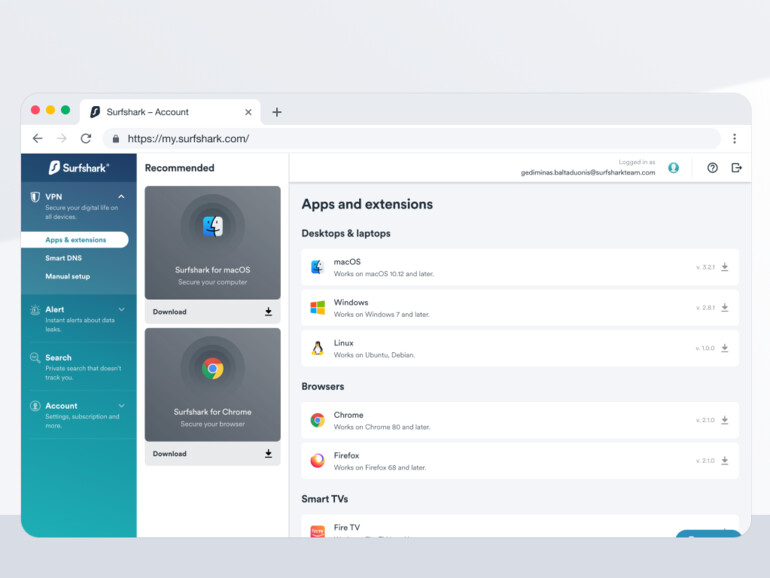Viewport: 770px width, 578px height.
Task: Download the Firefox extension from its row
Action: 725,461
